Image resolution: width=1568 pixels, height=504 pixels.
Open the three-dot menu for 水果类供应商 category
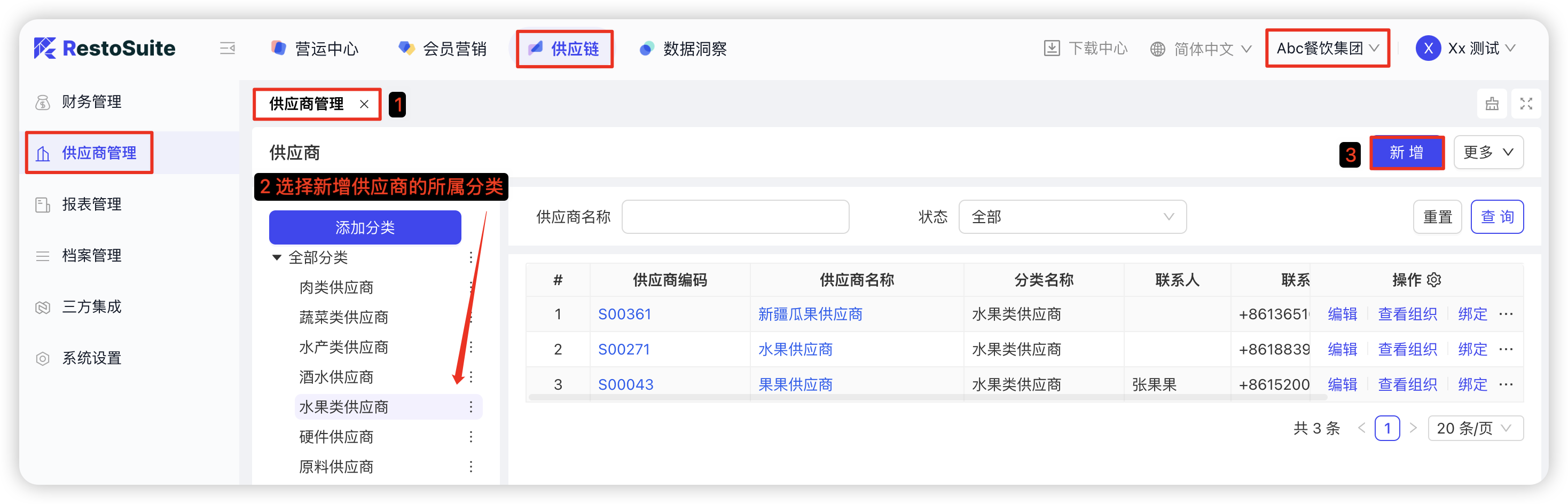(x=471, y=407)
